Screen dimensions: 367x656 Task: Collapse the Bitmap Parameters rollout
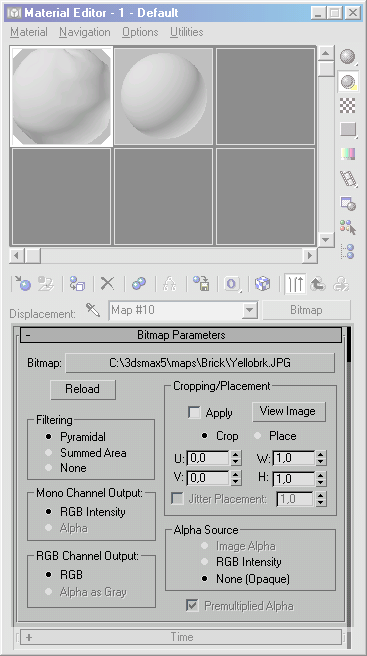click(181, 335)
